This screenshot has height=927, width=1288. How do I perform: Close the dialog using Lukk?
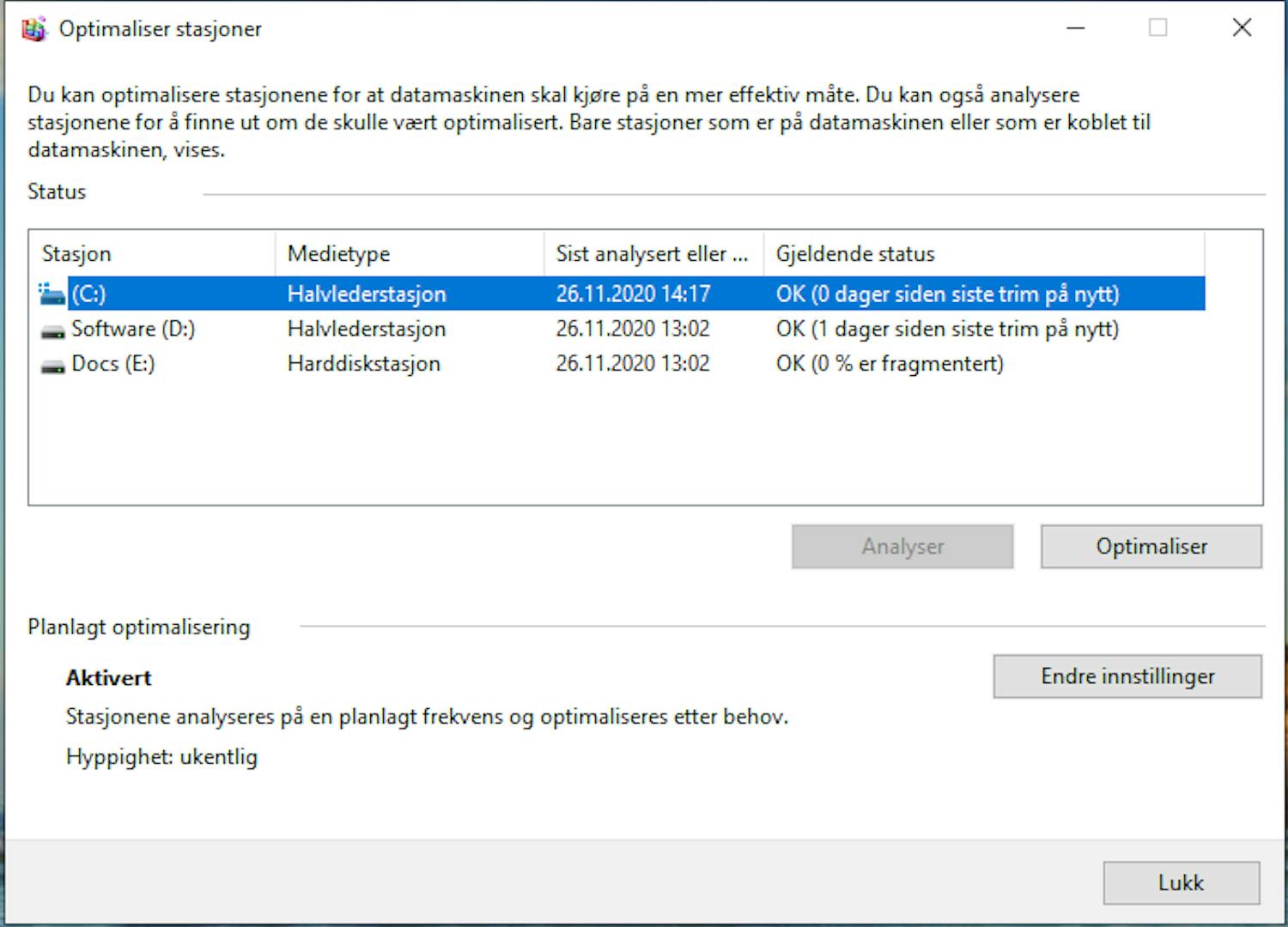click(x=1181, y=882)
